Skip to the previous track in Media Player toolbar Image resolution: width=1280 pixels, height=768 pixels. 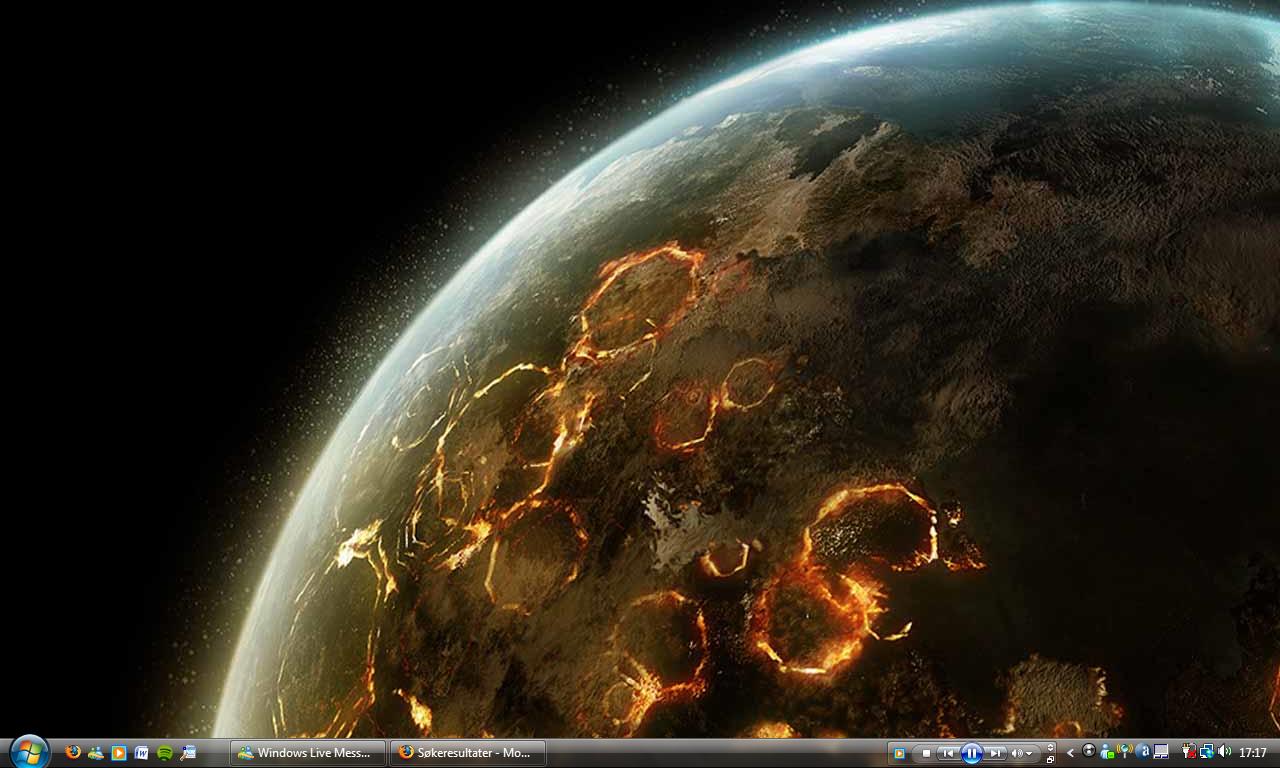tap(948, 753)
